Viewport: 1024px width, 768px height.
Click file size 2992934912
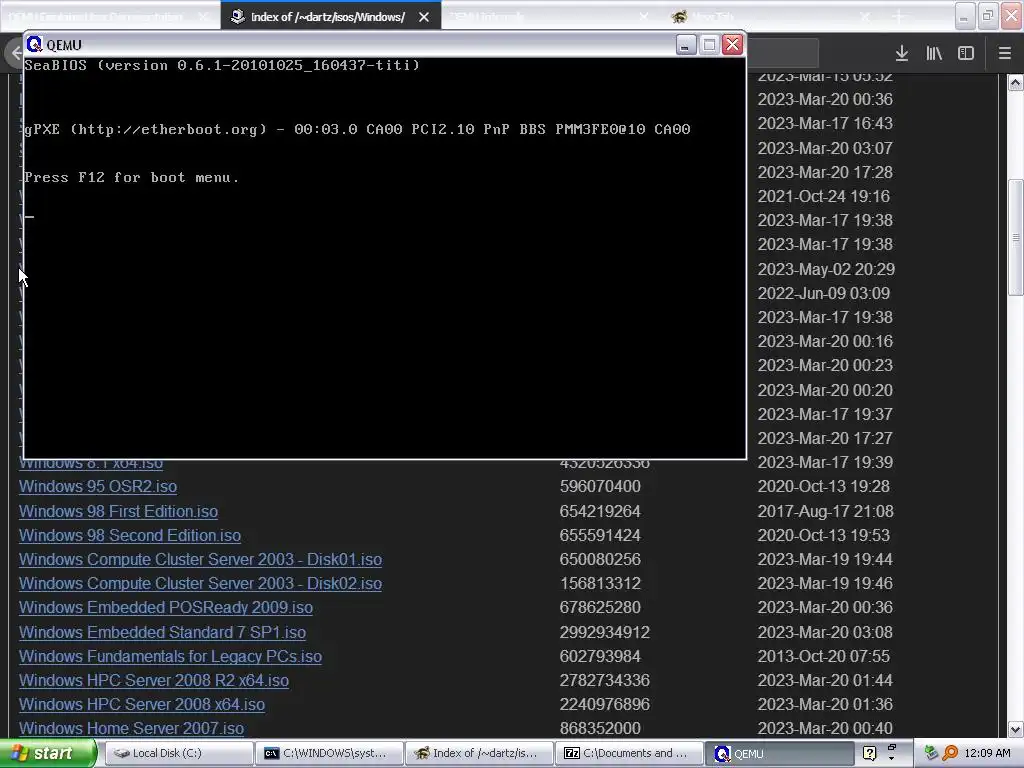tap(605, 632)
